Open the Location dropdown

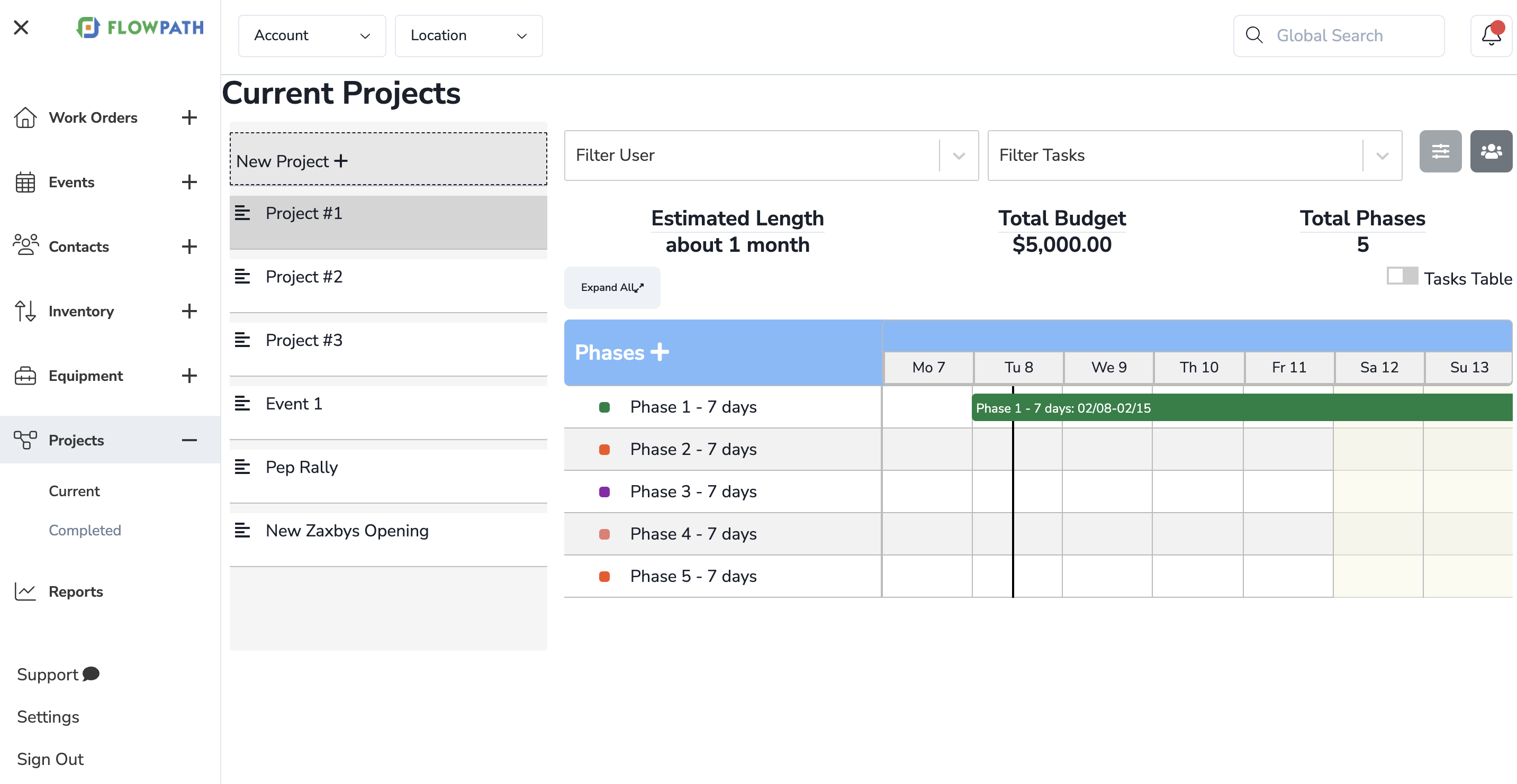(468, 35)
